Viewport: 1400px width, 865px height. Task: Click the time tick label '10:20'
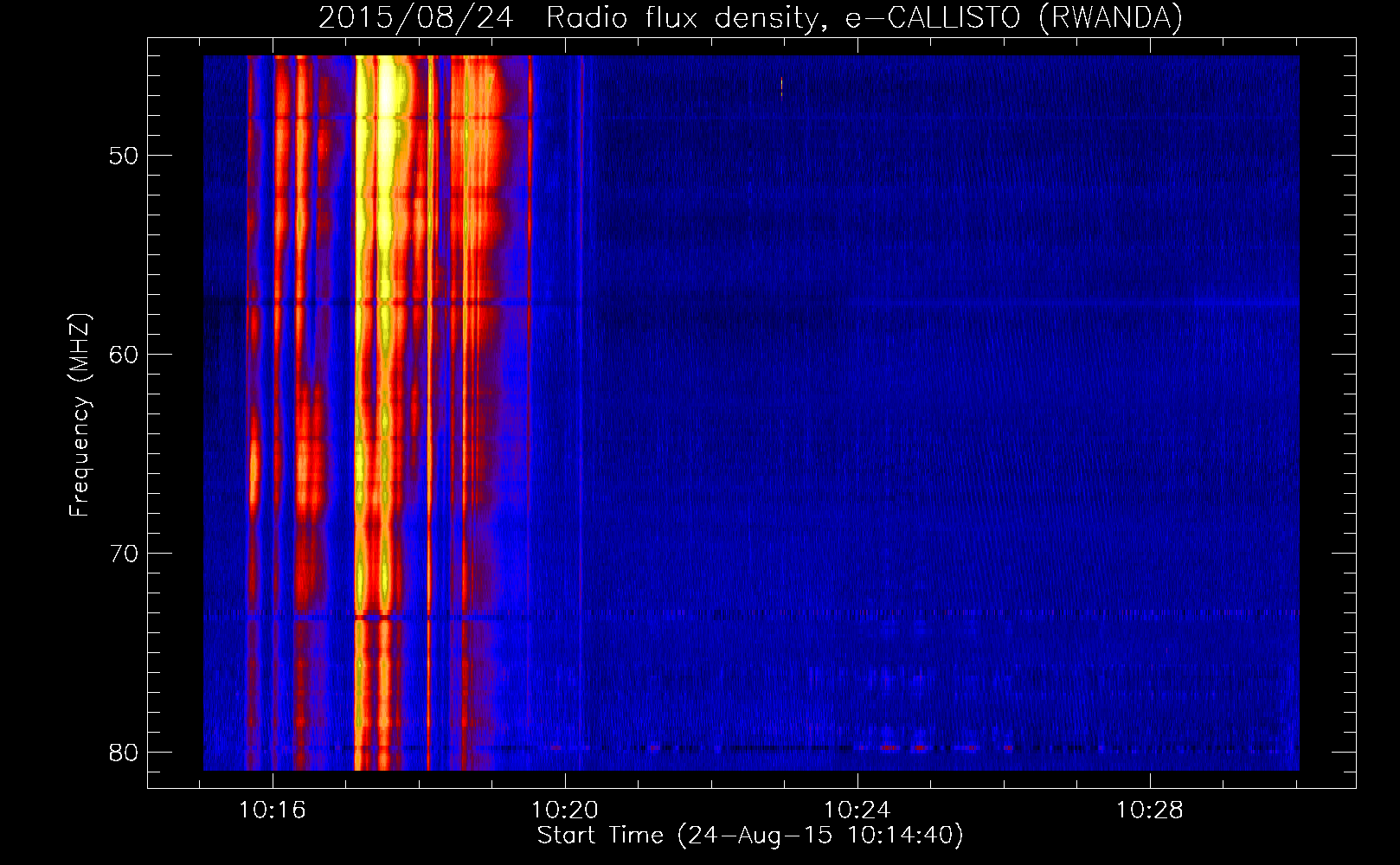pyautogui.click(x=565, y=811)
